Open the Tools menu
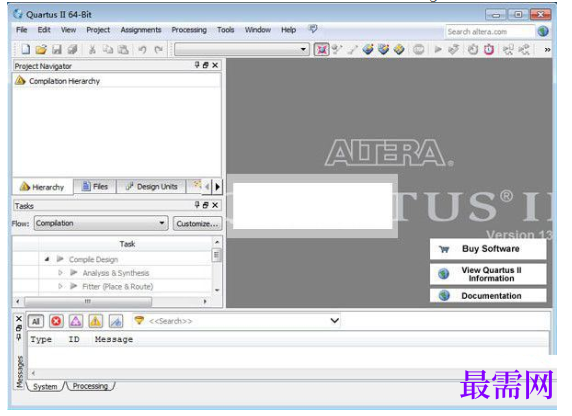The height and width of the screenshot is (416, 572). [225, 30]
